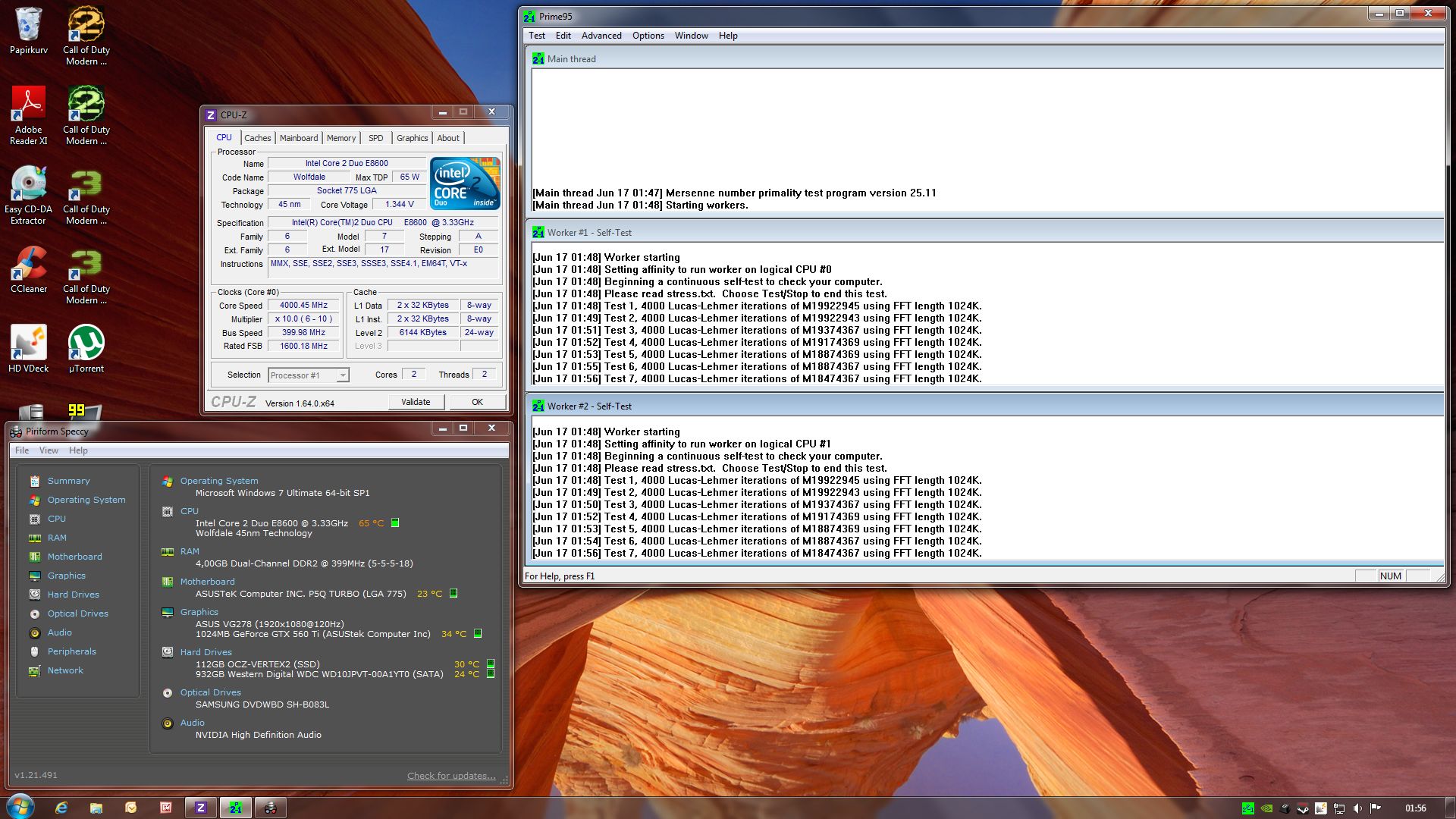
Task: Switch to CPU-Z via its taskbar button
Action: 201,808
